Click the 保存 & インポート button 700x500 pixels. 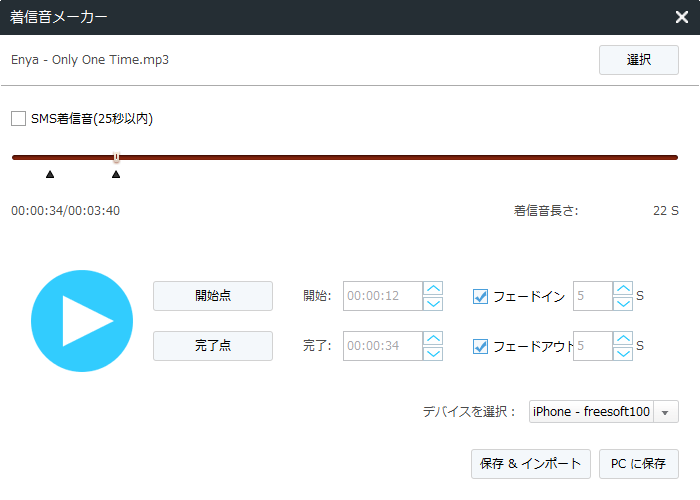[x=531, y=464]
